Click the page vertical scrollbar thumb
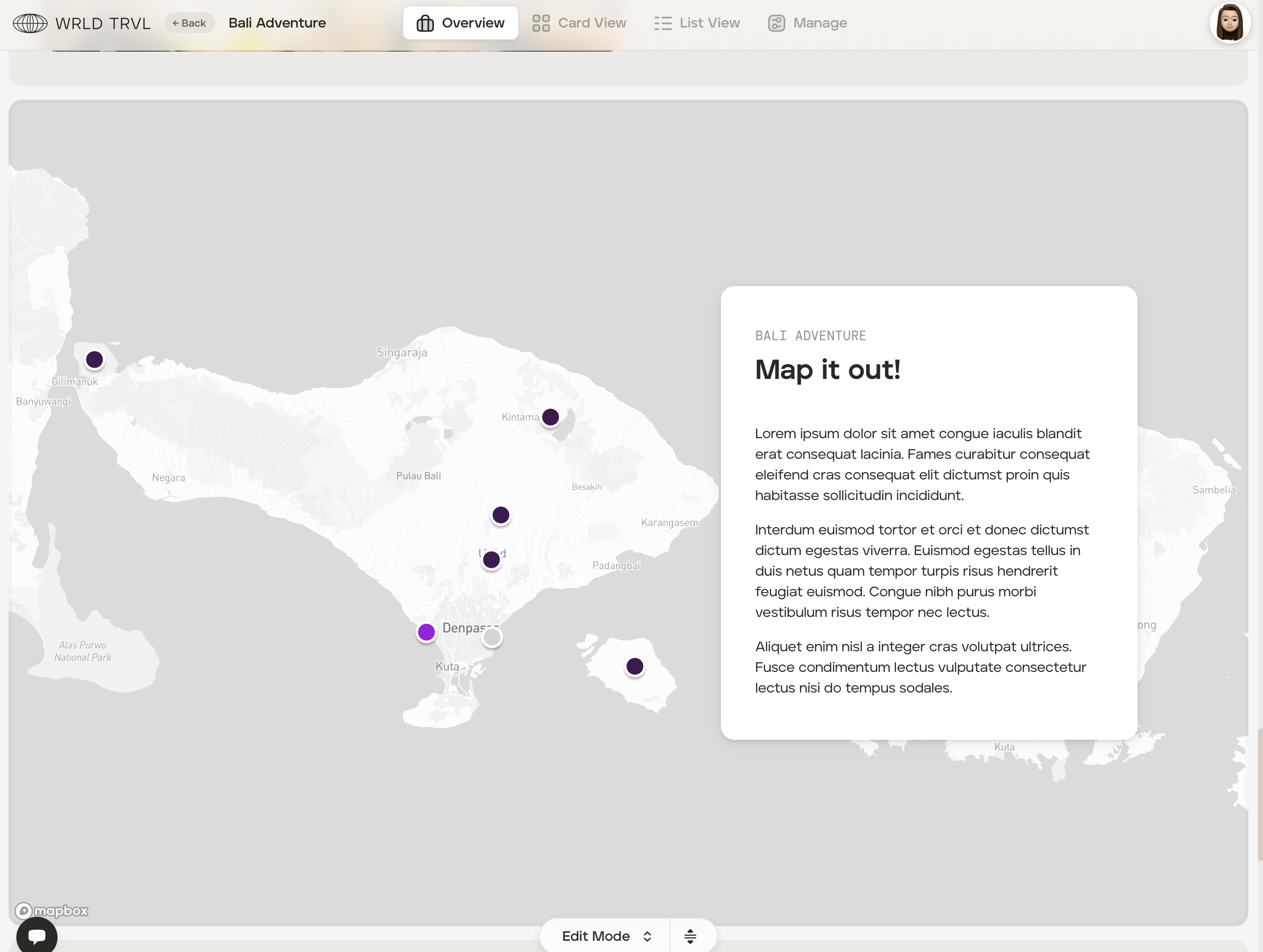 click(1259, 794)
